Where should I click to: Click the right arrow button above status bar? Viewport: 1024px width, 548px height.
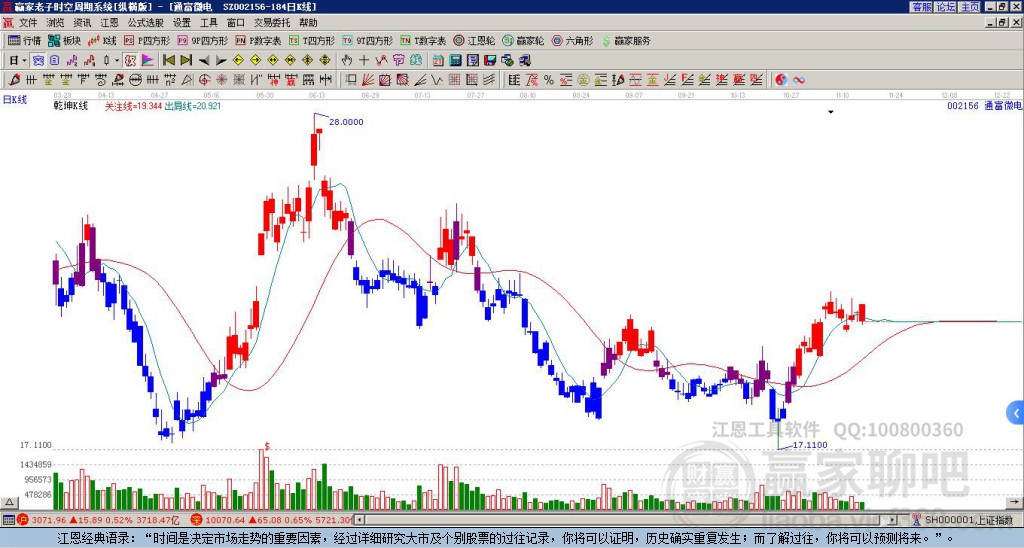point(1015,502)
